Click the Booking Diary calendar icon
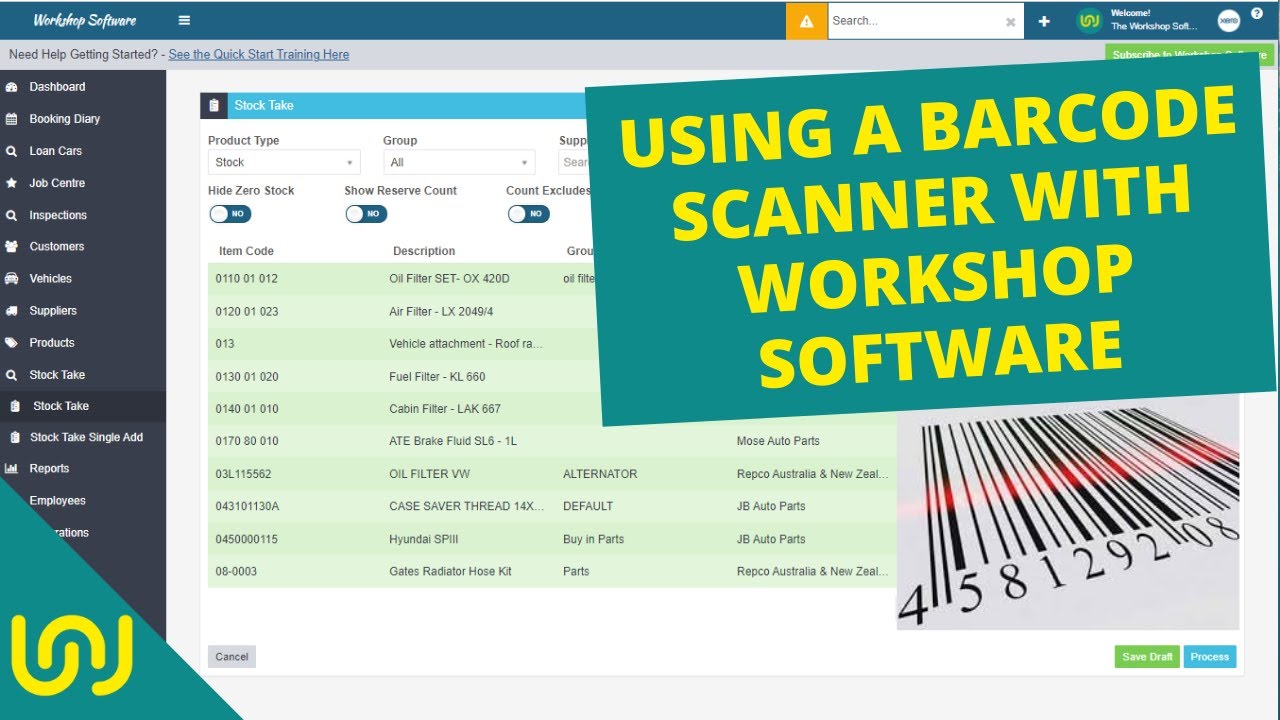Viewport: 1280px width, 720px height. click(12, 119)
